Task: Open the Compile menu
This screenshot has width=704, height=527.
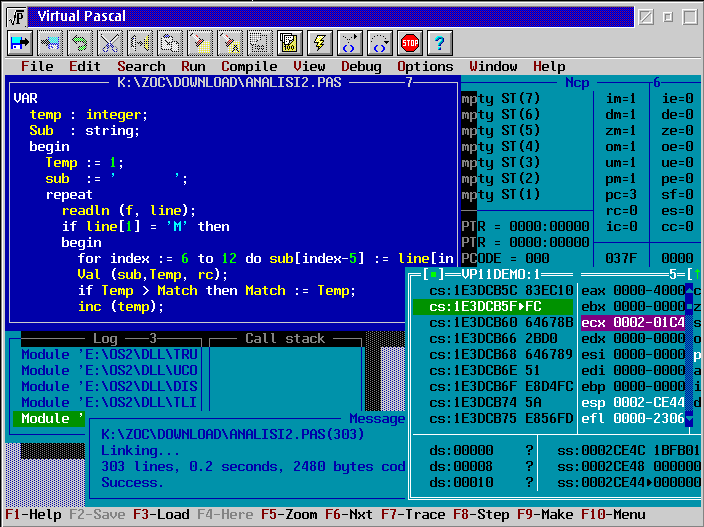Action: point(249,67)
